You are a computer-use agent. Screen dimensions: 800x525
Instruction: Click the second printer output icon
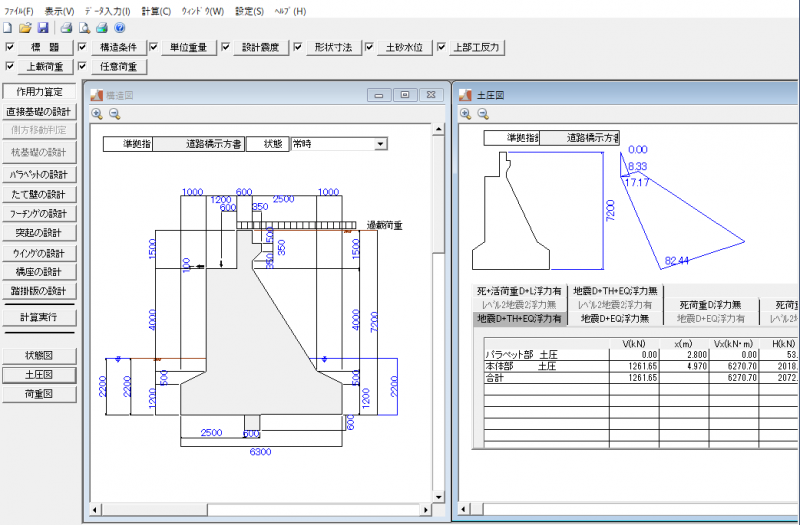point(102,28)
